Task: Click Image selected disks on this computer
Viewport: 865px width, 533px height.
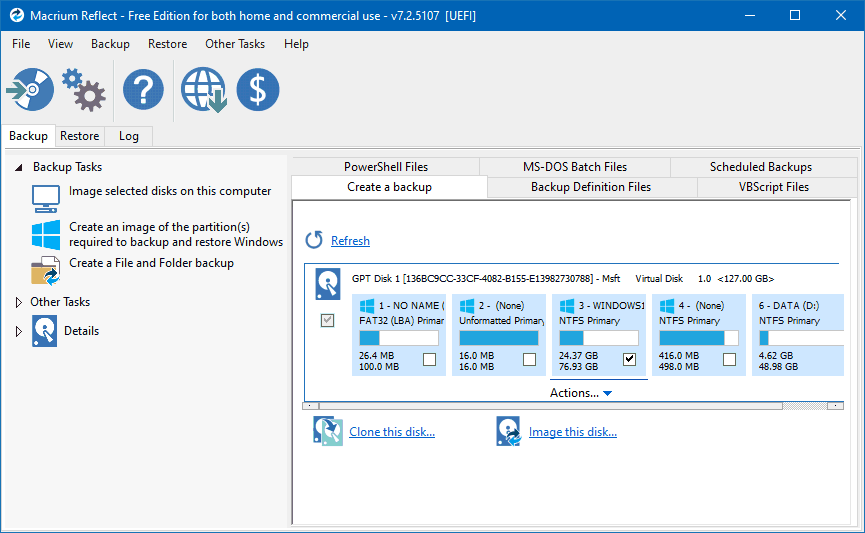Action: click(170, 191)
